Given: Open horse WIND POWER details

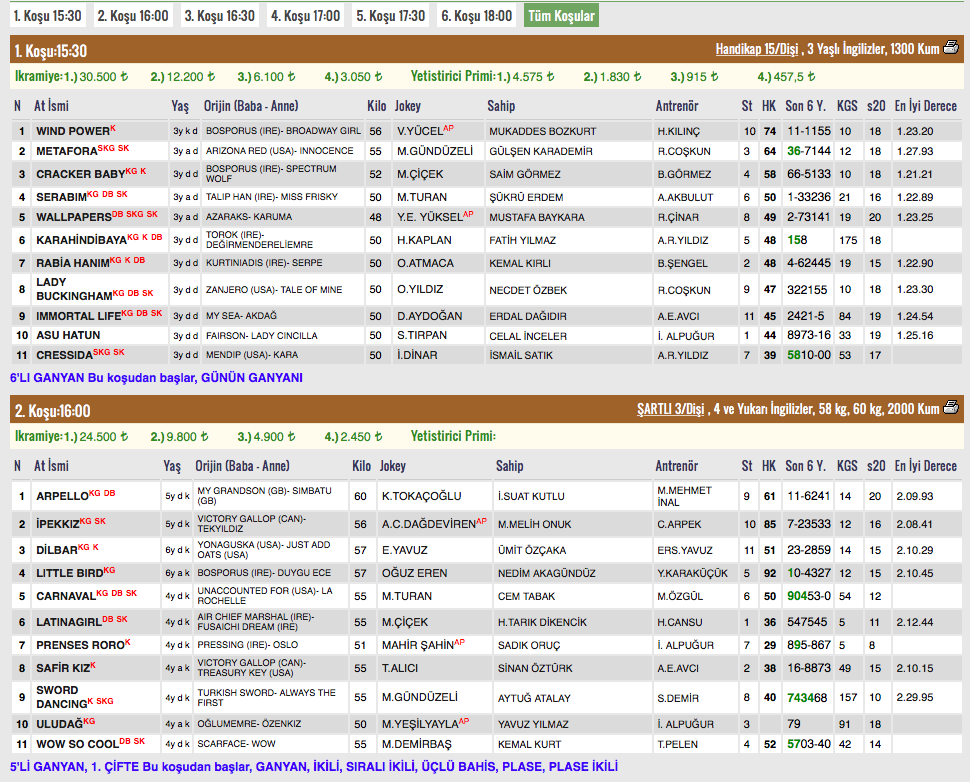Looking at the screenshot, I should (x=72, y=131).
